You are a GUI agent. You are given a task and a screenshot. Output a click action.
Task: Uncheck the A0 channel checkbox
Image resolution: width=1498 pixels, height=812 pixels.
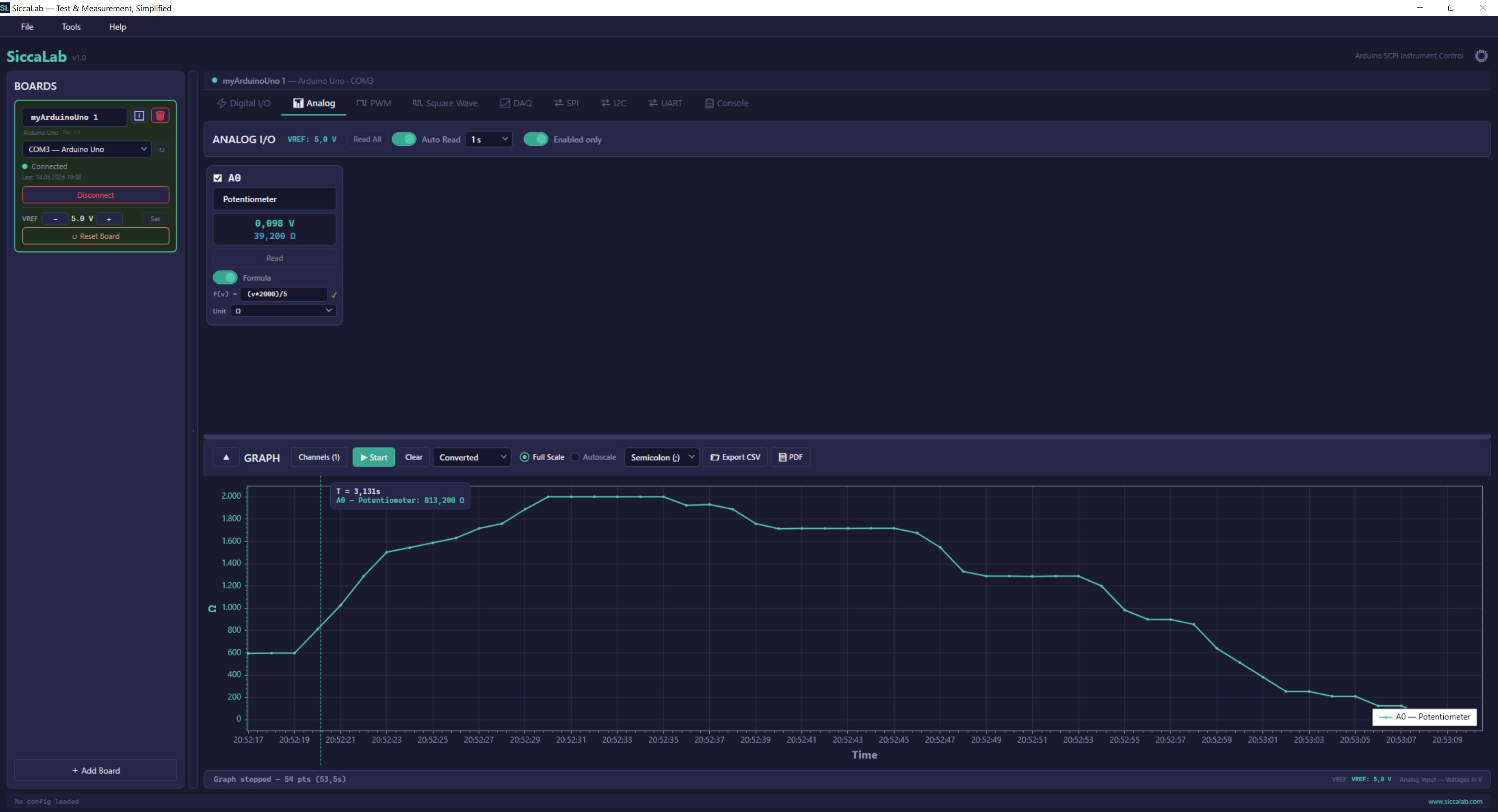tap(217, 178)
